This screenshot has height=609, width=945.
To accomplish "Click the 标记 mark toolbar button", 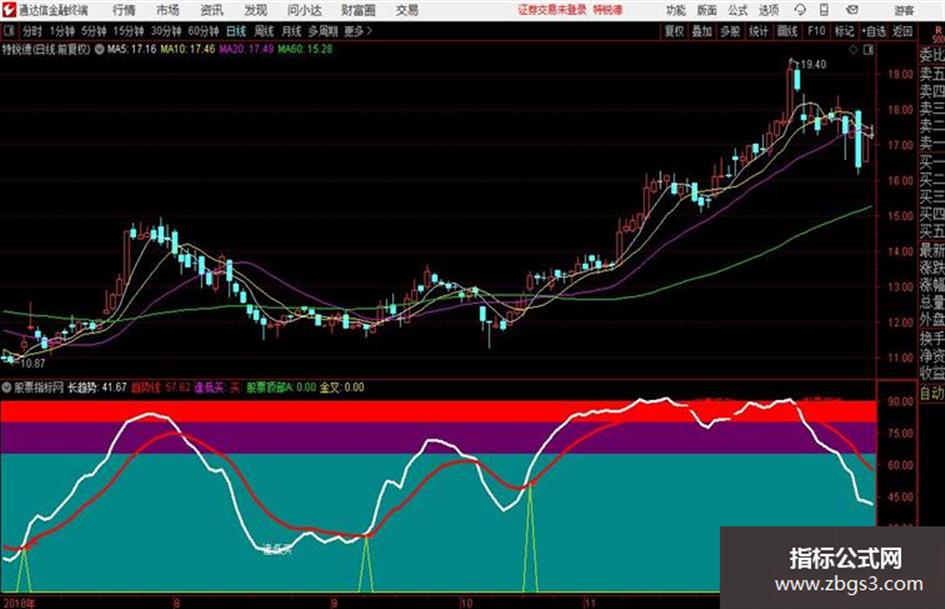I will pos(844,31).
